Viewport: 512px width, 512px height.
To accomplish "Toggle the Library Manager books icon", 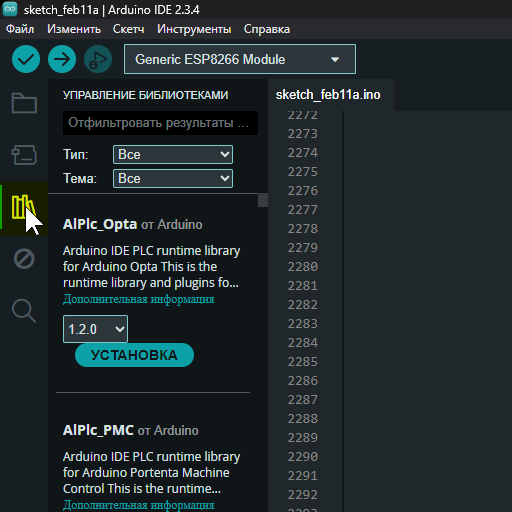I will point(23,207).
